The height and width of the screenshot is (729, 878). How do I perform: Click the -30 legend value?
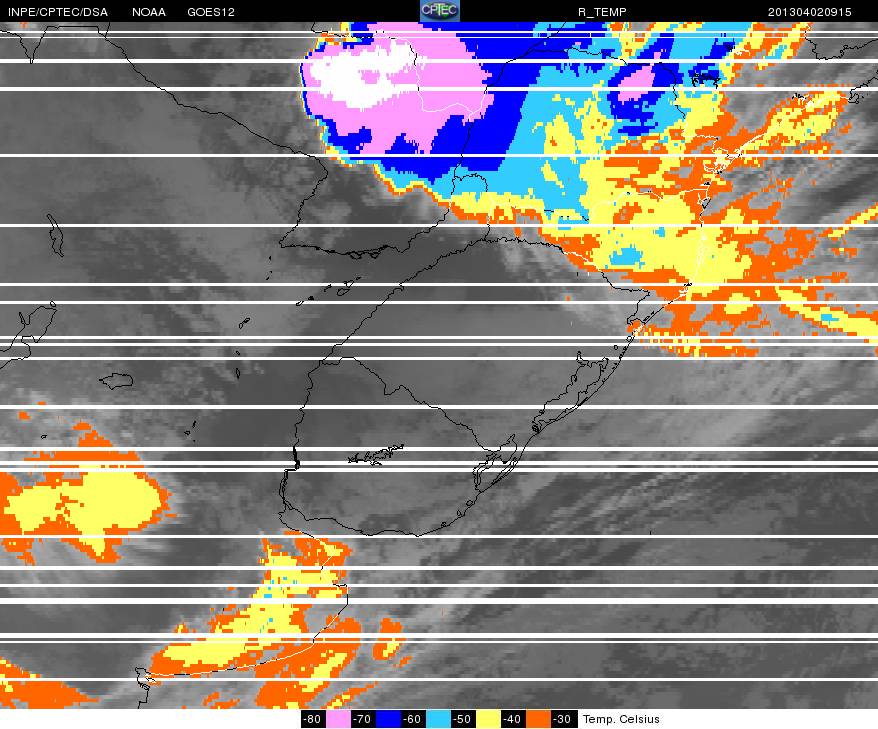tap(564, 719)
